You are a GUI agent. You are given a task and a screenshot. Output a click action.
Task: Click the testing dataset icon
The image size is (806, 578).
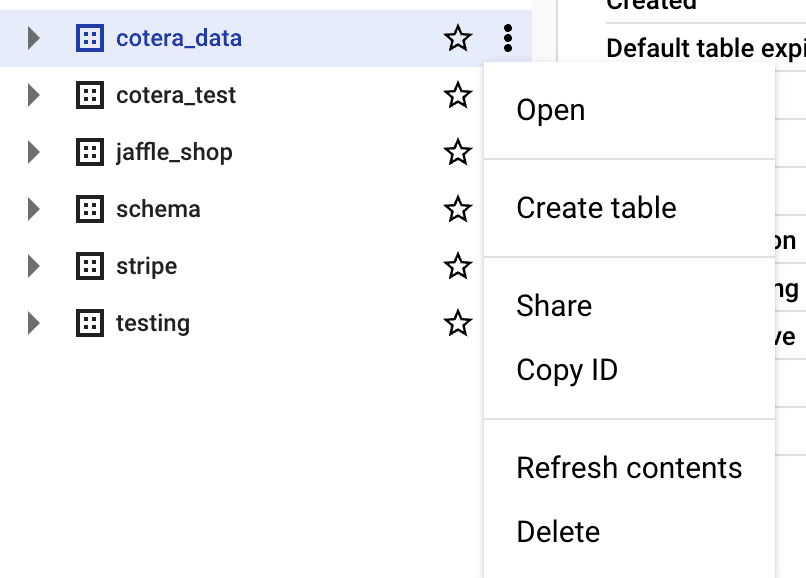[x=90, y=324]
